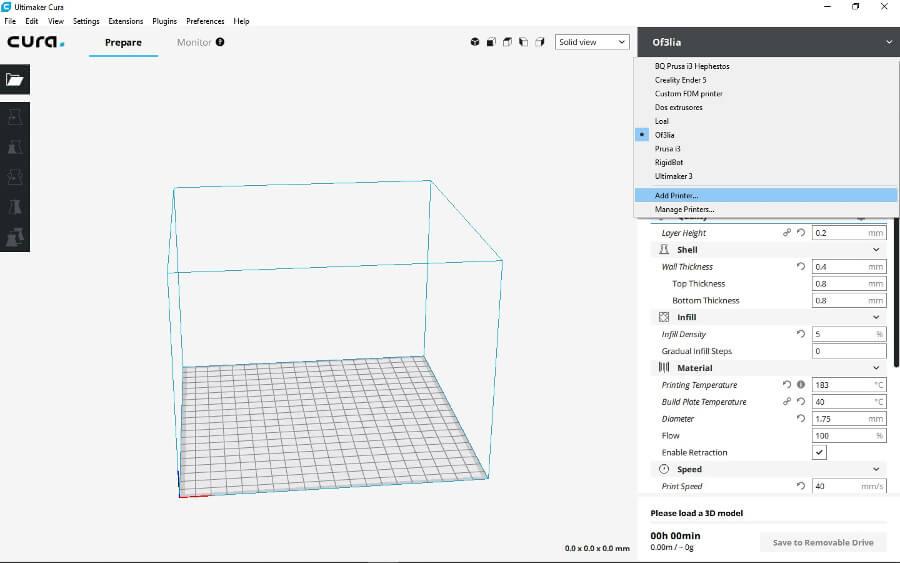Viewport: 900px width, 563px height.
Task: Select the Of3lia printer radio entry
Action: coord(642,134)
